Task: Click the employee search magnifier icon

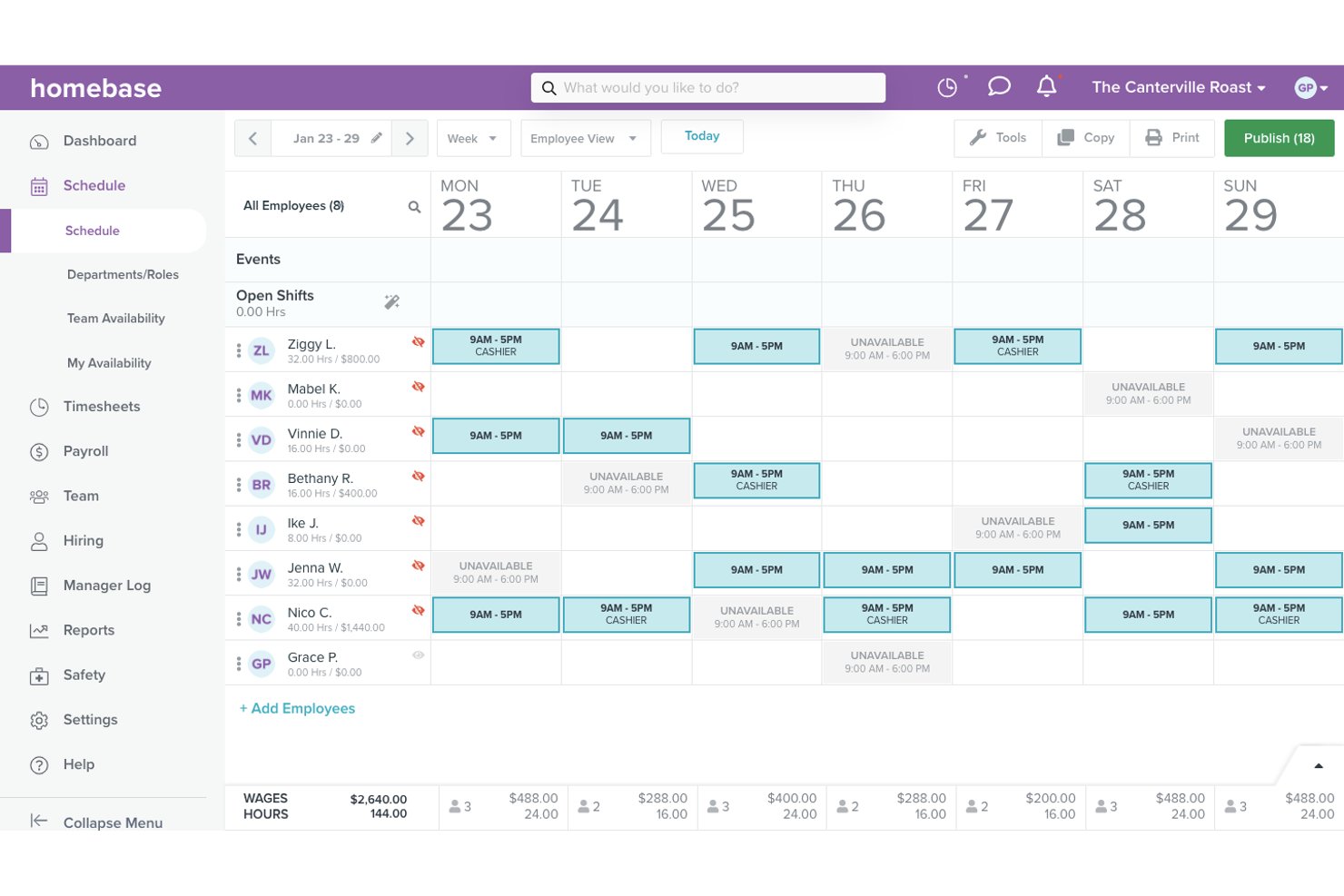Action: pos(414,207)
